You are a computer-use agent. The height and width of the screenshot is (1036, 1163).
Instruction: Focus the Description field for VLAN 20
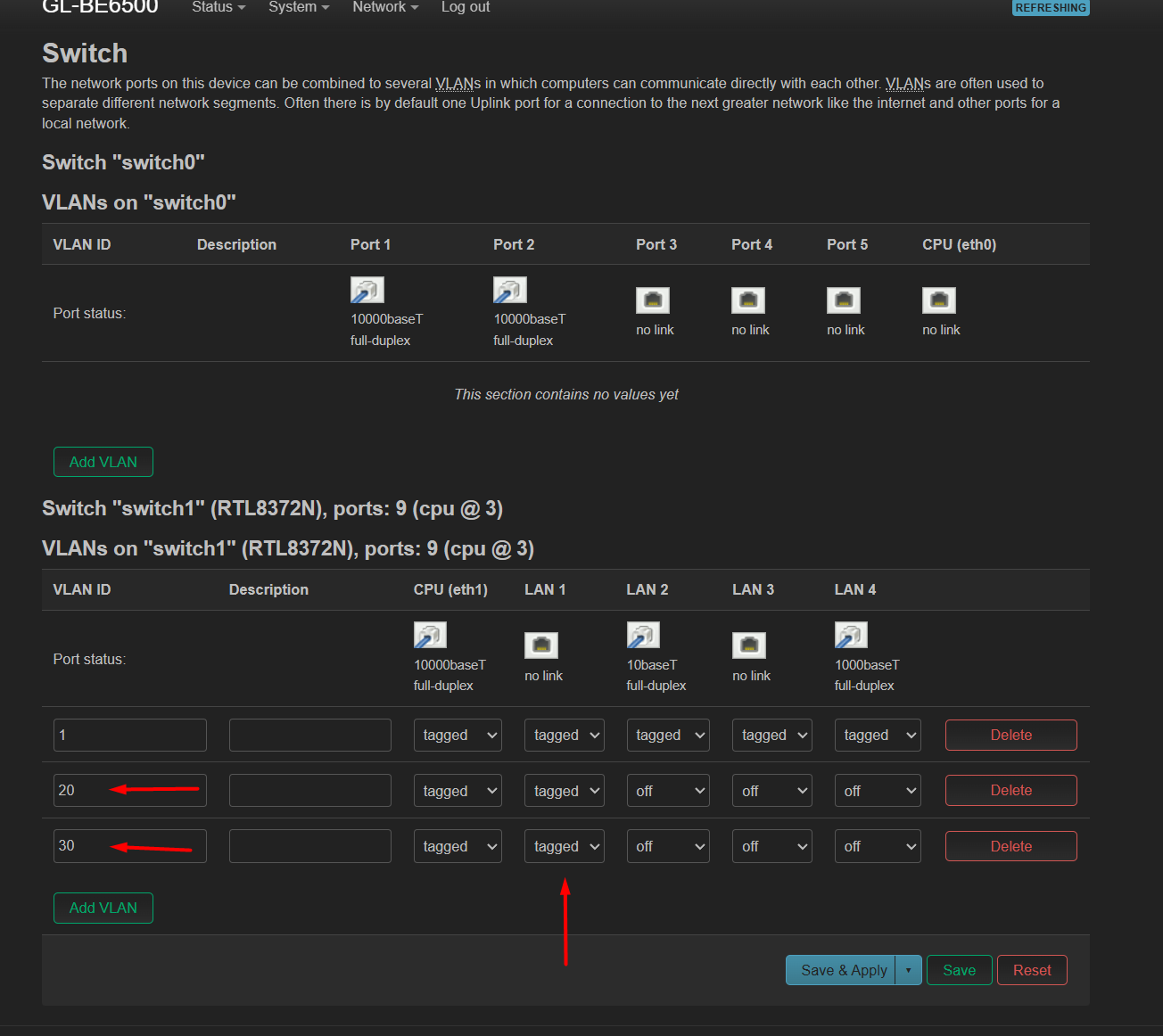[x=310, y=790]
